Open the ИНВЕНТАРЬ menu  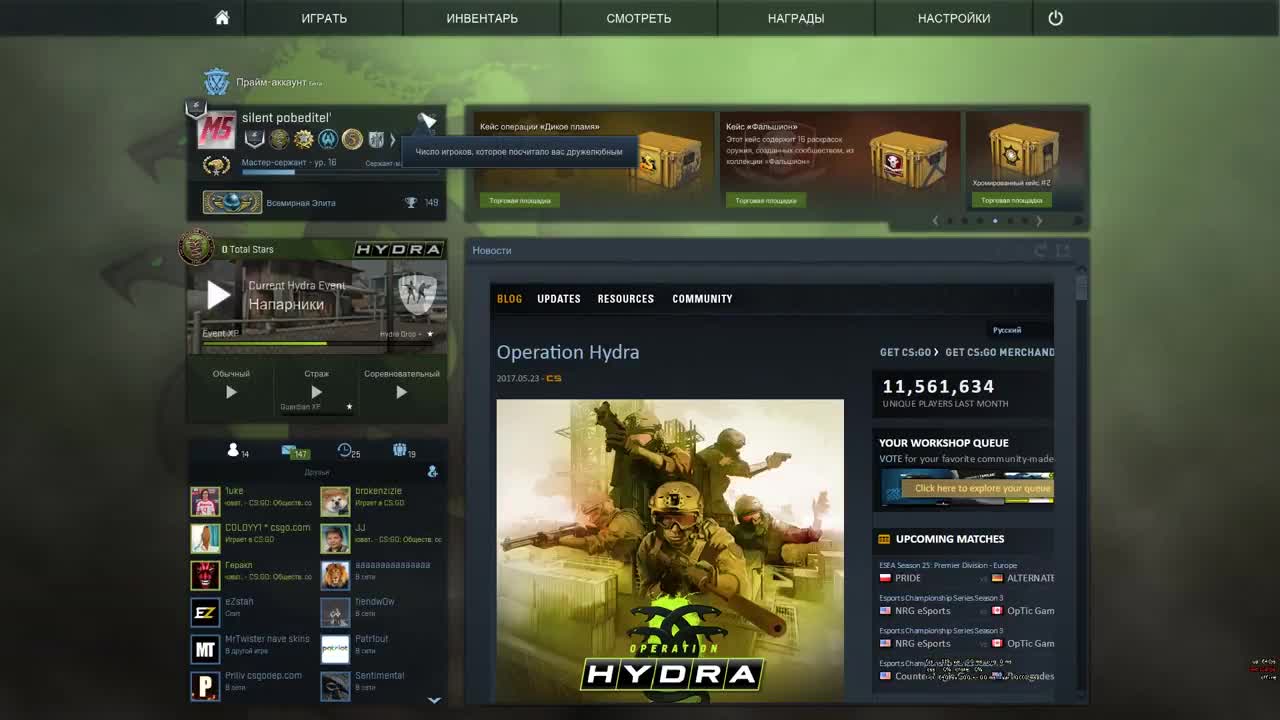(482, 18)
